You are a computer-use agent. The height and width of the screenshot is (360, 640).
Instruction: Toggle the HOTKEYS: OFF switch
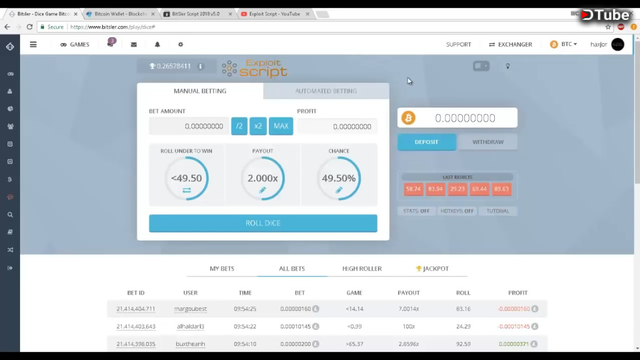tap(457, 211)
